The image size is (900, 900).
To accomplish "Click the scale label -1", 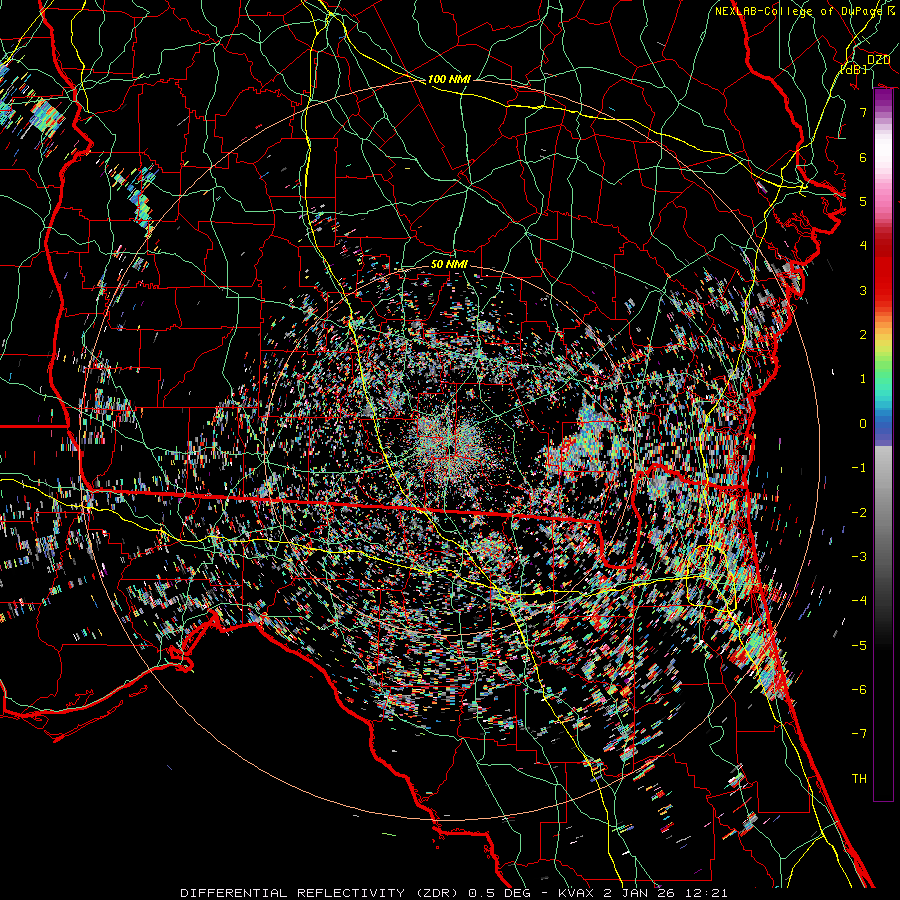I will (x=859, y=468).
